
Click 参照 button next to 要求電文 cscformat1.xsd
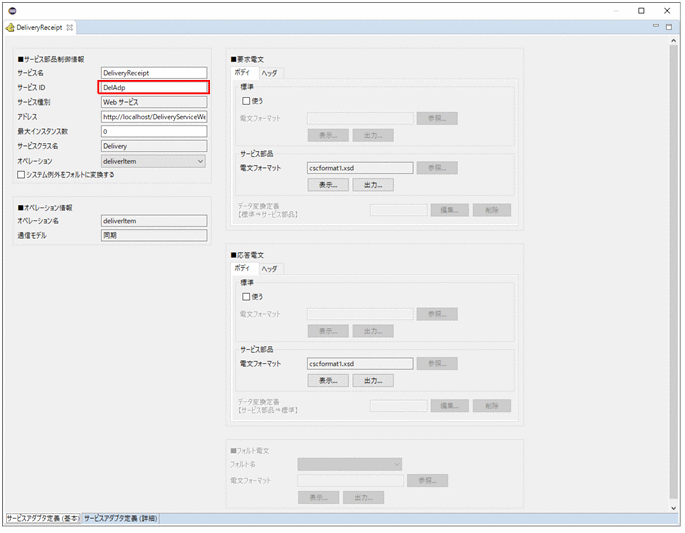point(437,168)
